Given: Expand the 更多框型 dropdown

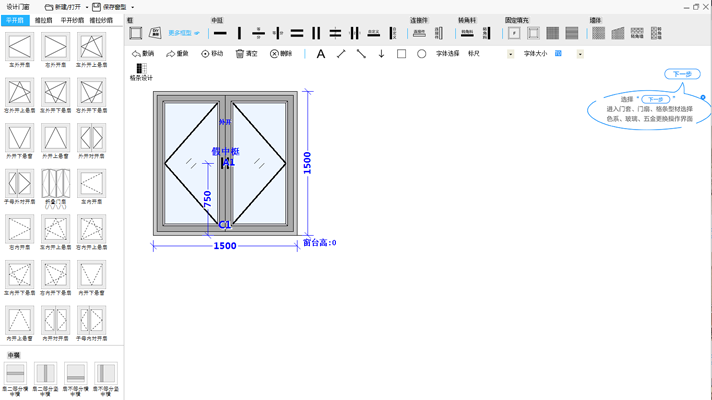Looking at the screenshot, I should tap(183, 34).
